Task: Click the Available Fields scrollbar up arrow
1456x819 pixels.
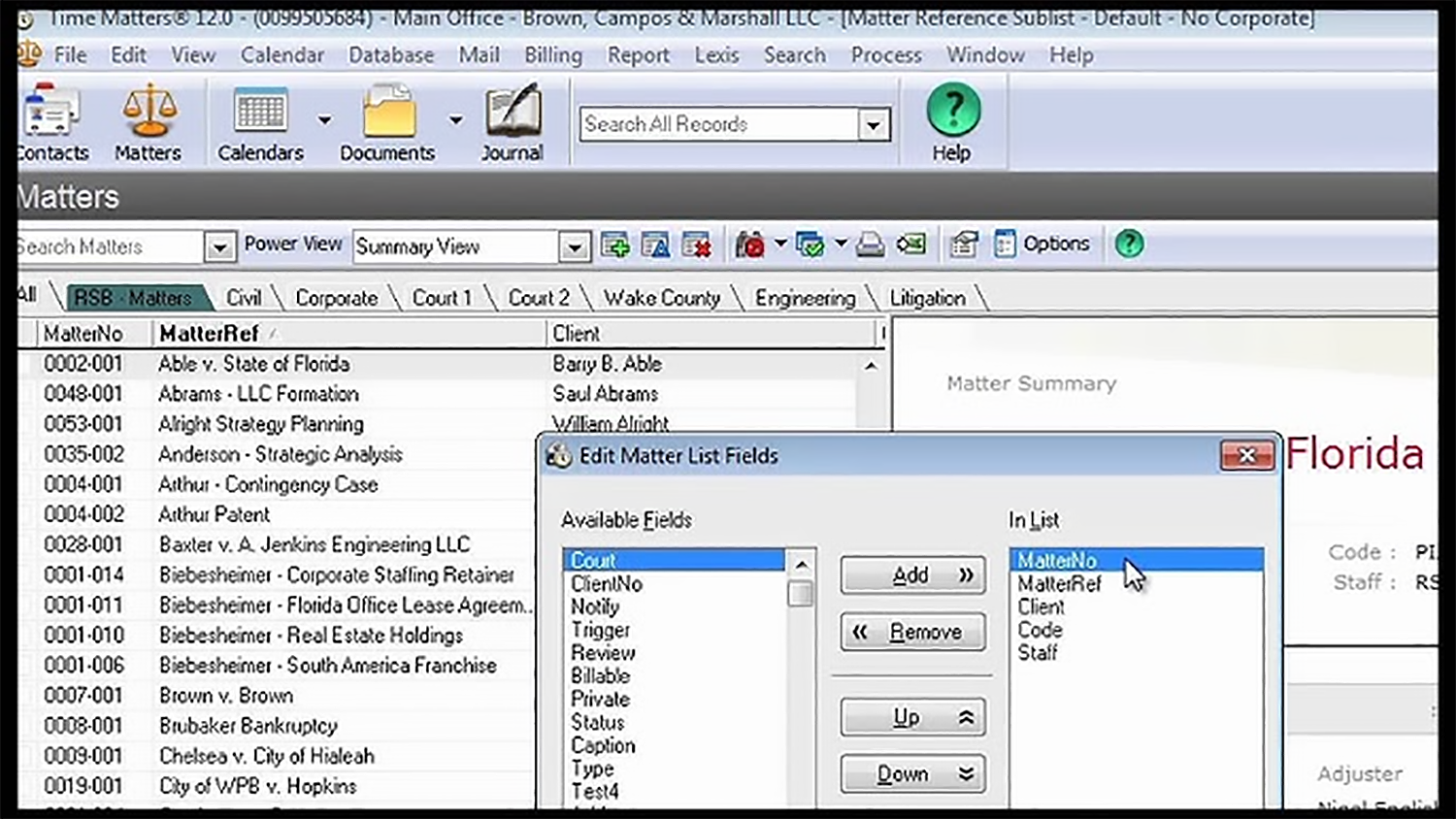Action: point(801,564)
